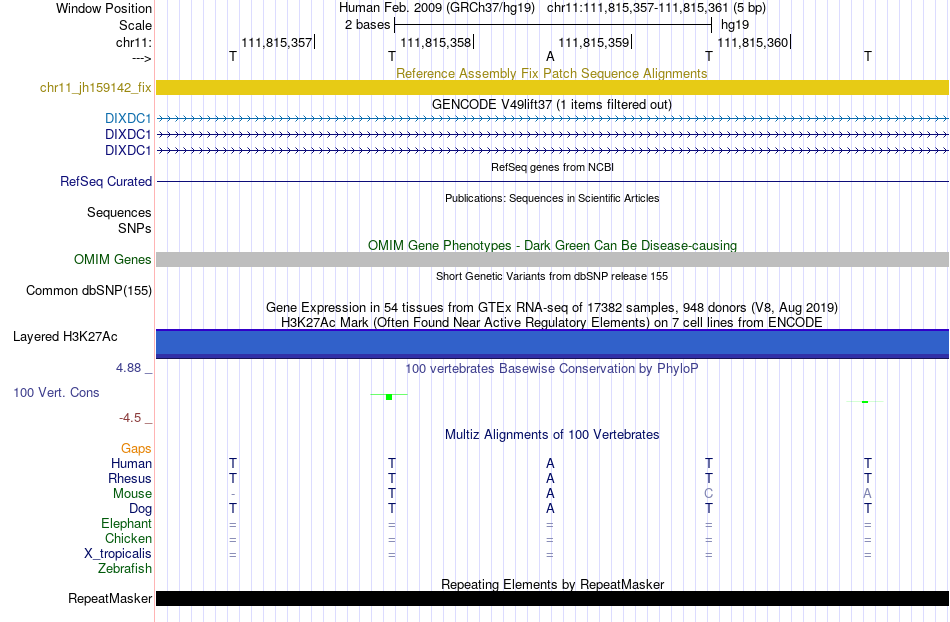Click the Gaps row label
This screenshot has width=950, height=622.
(x=136, y=449)
